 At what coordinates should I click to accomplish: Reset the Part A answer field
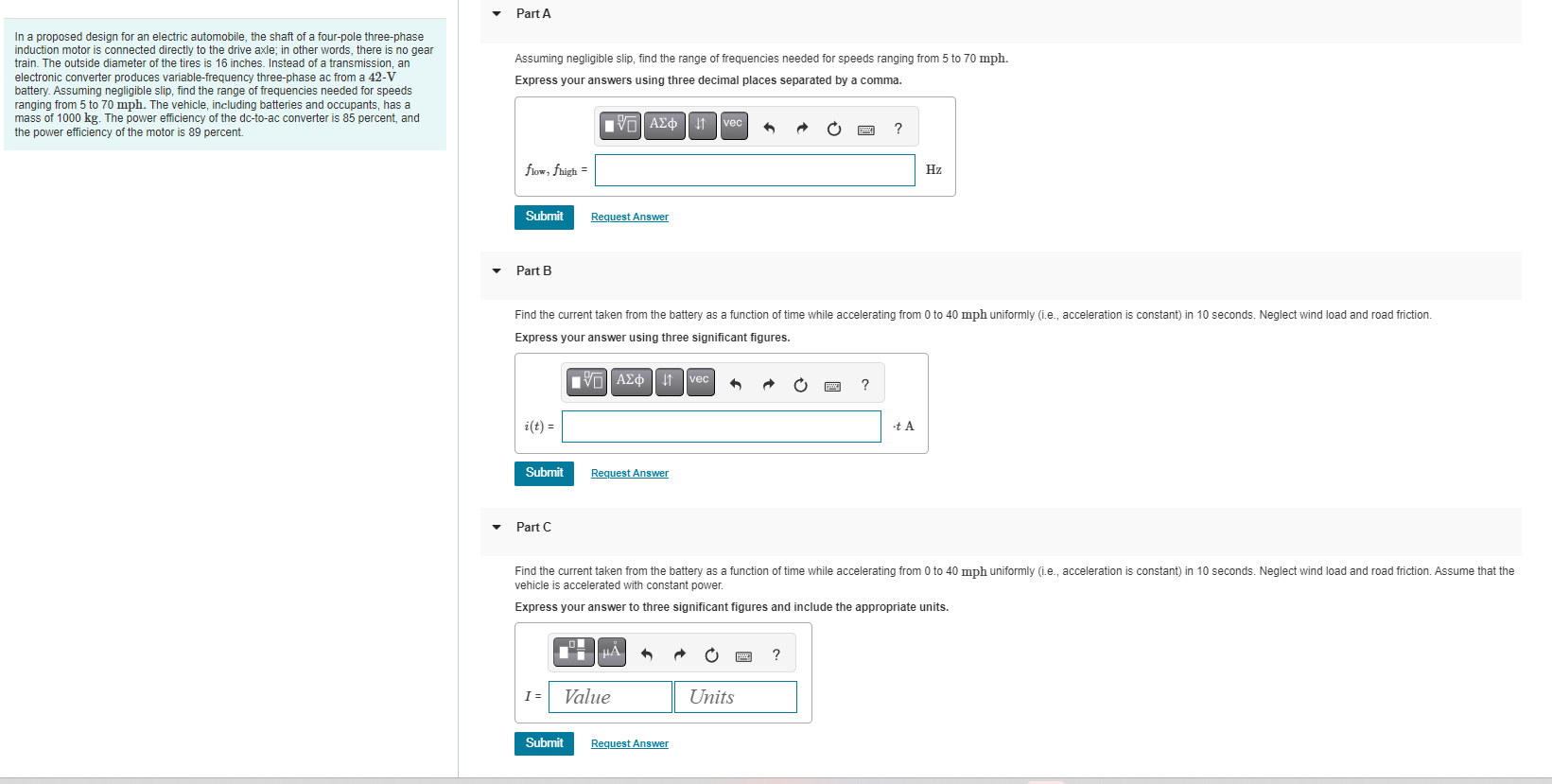pyautogui.click(x=834, y=129)
